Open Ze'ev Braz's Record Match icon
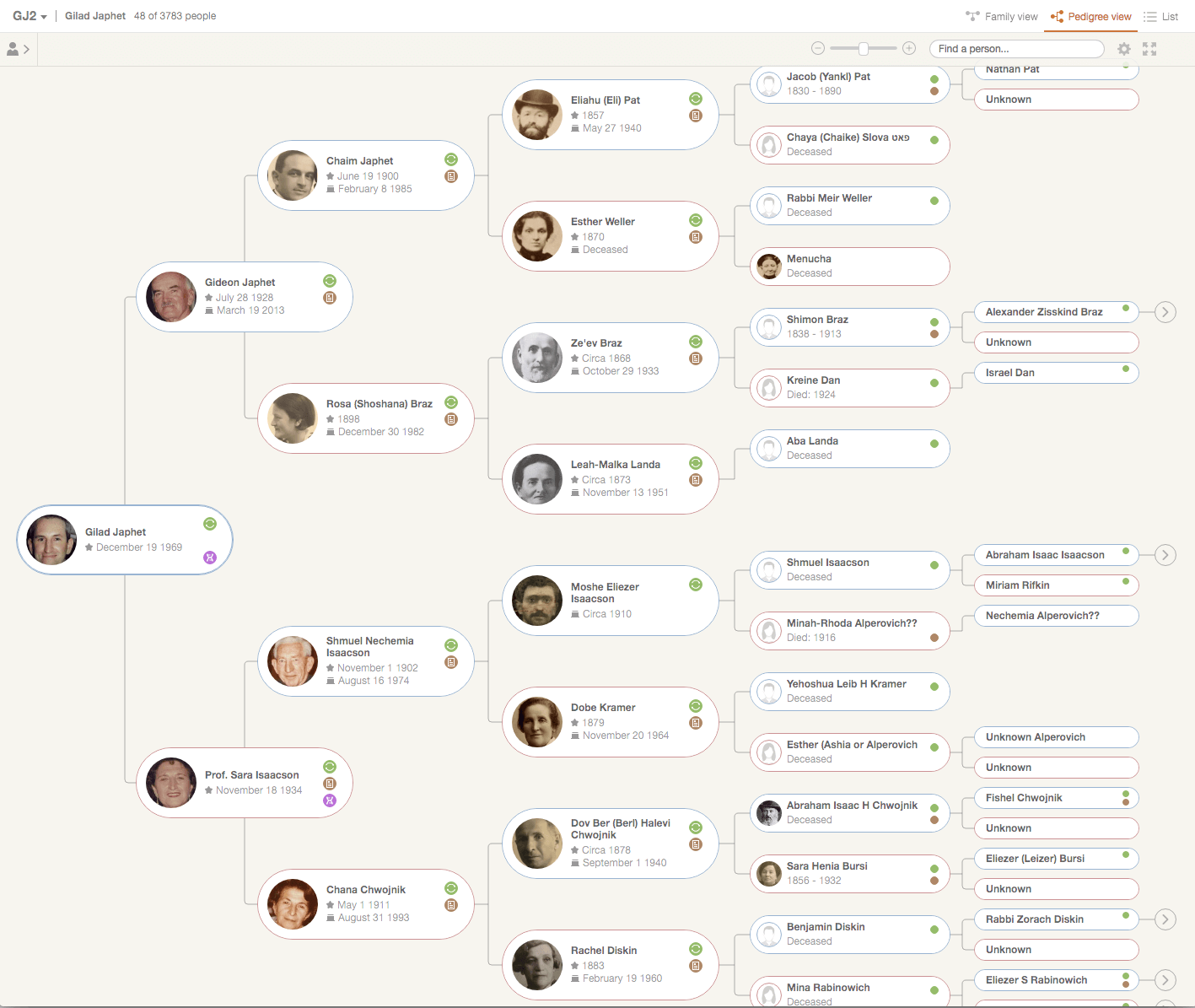The width and height of the screenshot is (1195, 1008). click(696, 358)
